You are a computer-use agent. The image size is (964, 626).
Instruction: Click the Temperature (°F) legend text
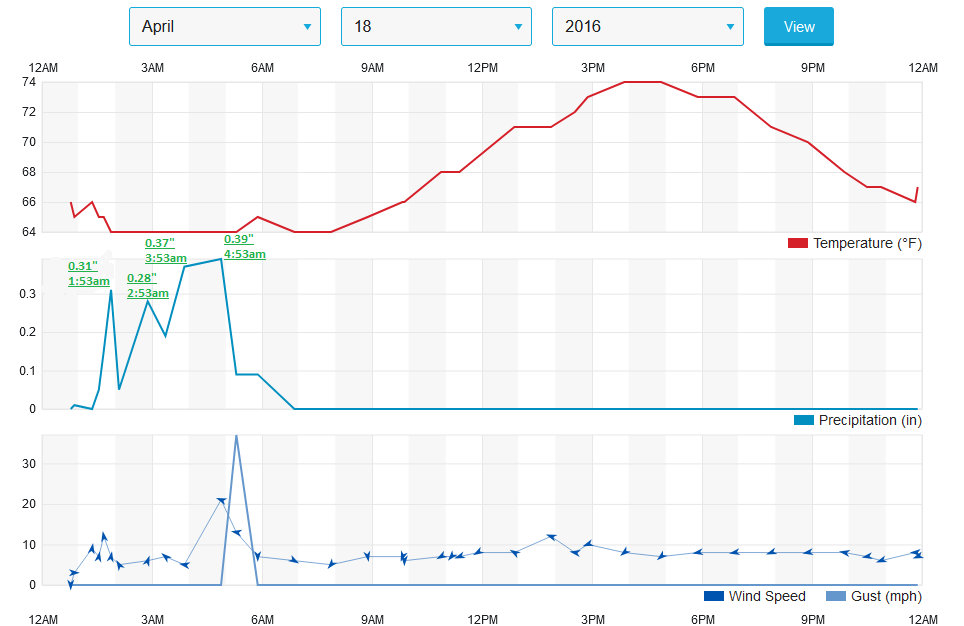pos(866,243)
